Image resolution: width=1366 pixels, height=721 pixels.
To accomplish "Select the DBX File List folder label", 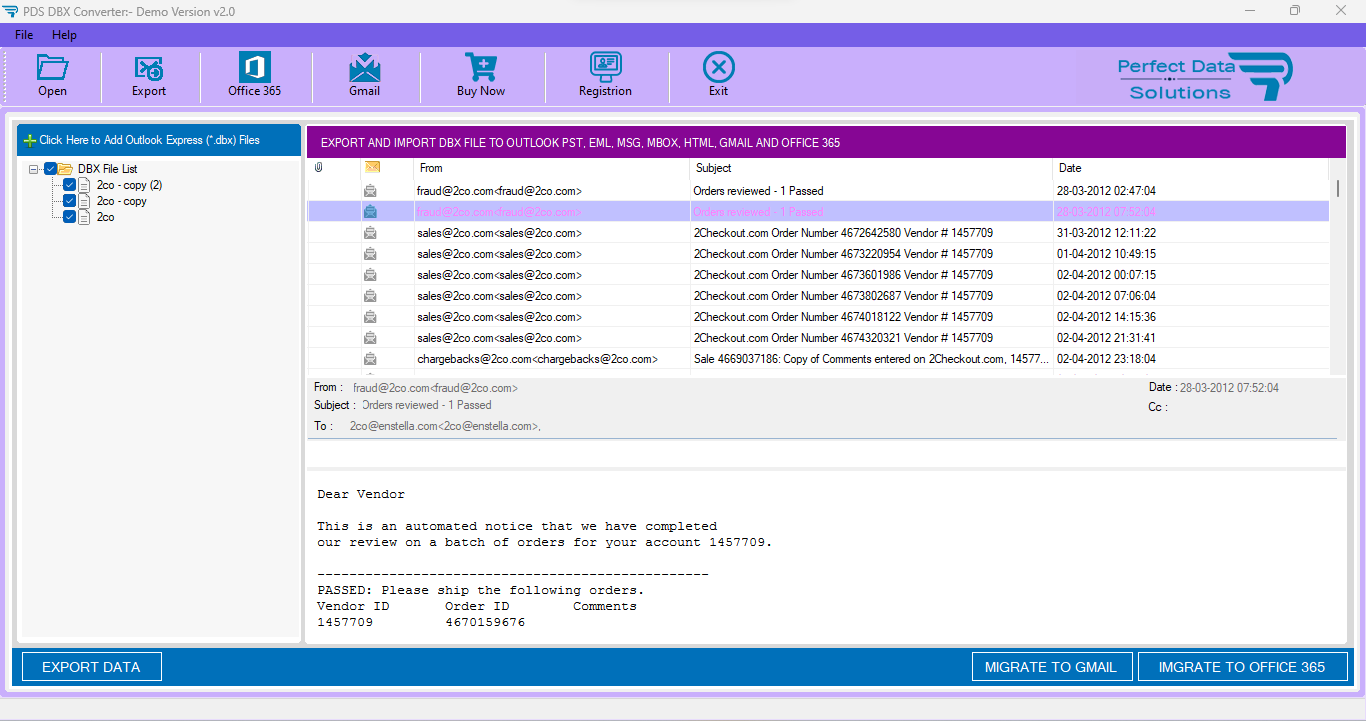I will click(x=108, y=169).
